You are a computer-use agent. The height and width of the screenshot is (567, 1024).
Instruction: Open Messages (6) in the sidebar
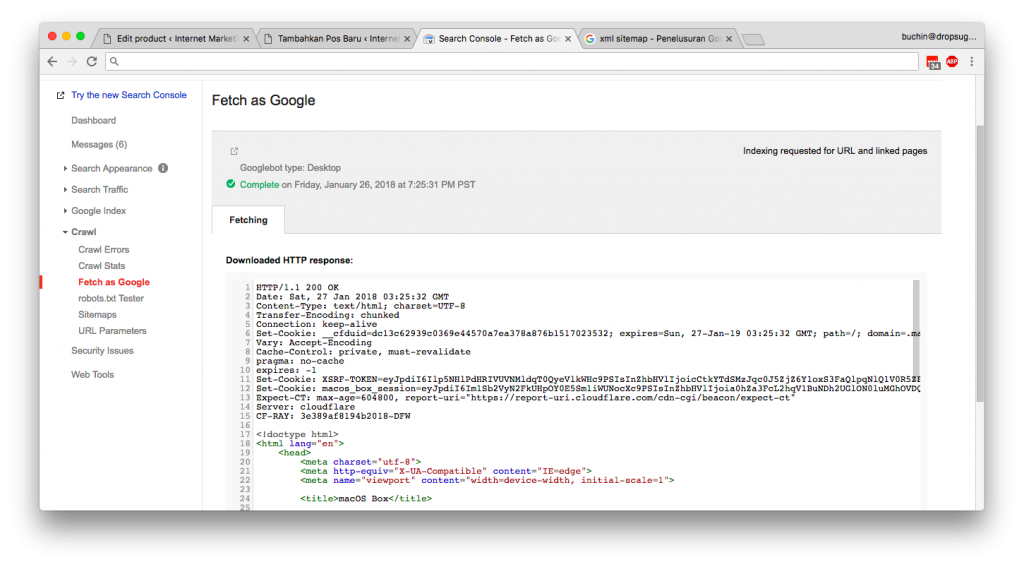tap(99, 144)
